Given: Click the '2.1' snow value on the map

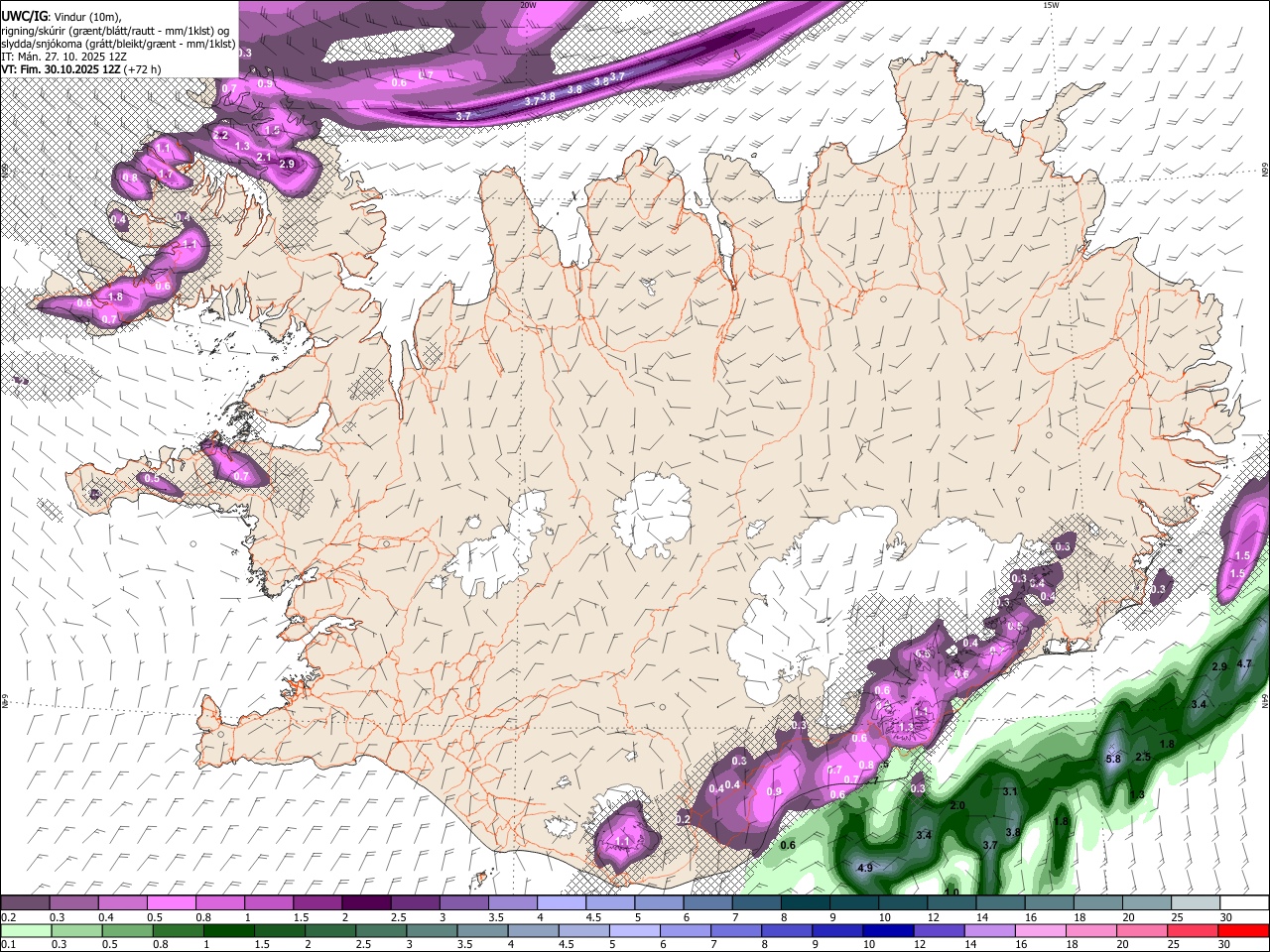Looking at the screenshot, I should click(x=264, y=157).
